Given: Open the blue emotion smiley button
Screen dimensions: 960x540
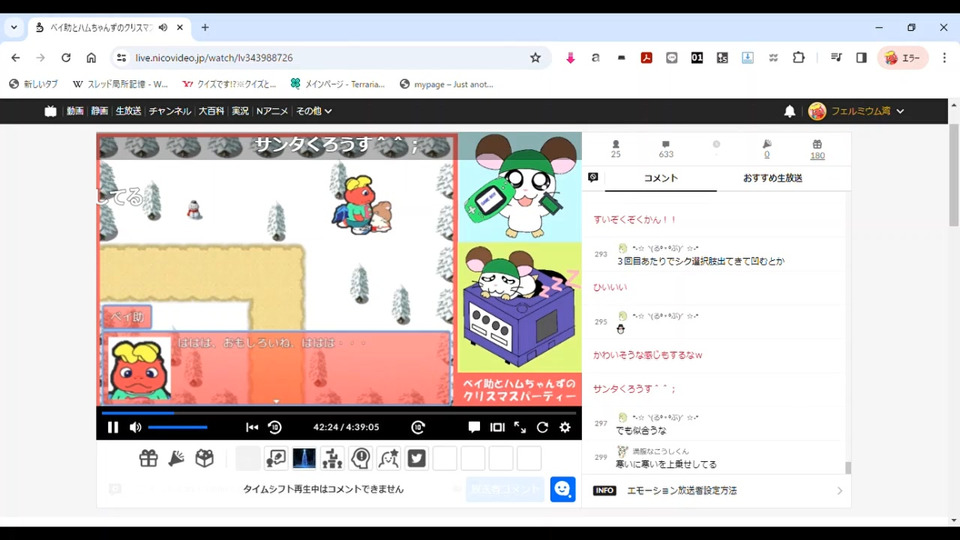Looking at the screenshot, I should [563, 489].
